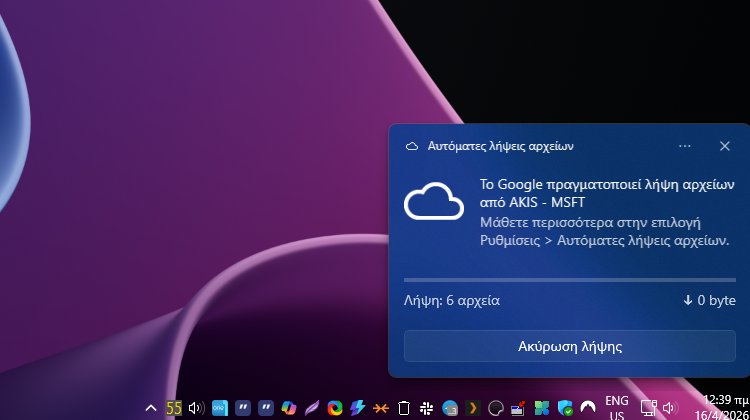
Task: Click the orange converging arrows tray icon
Action: (381, 408)
